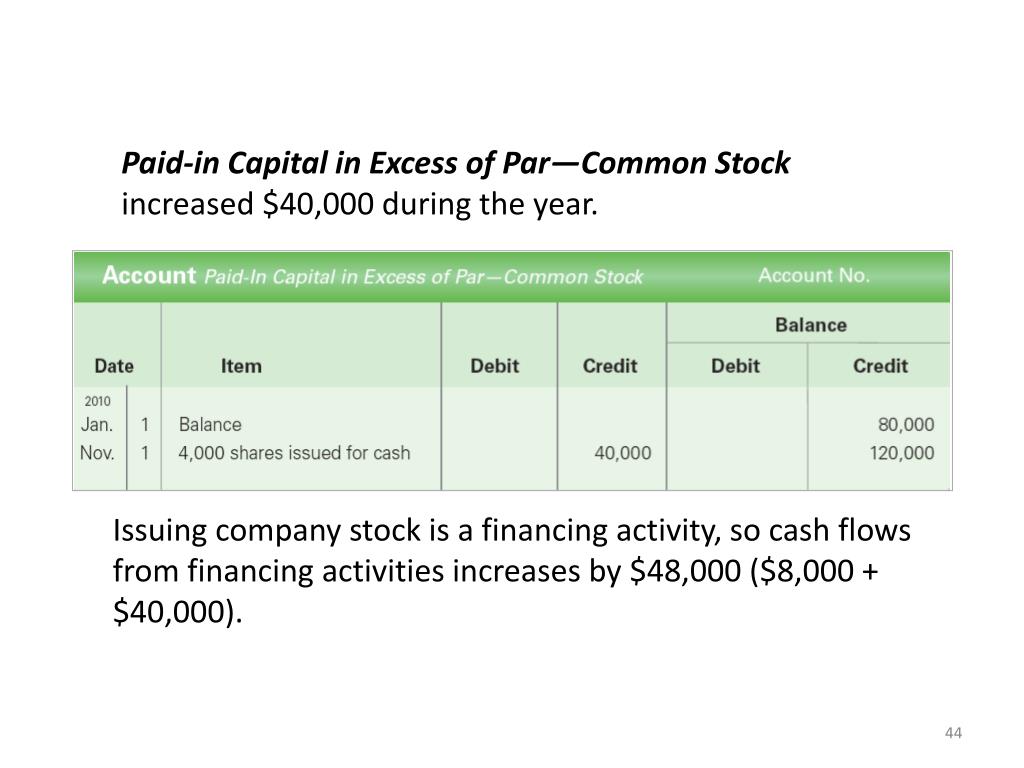1024x768 pixels.
Task: Click the 'Balance' group header
Action: click(810, 325)
